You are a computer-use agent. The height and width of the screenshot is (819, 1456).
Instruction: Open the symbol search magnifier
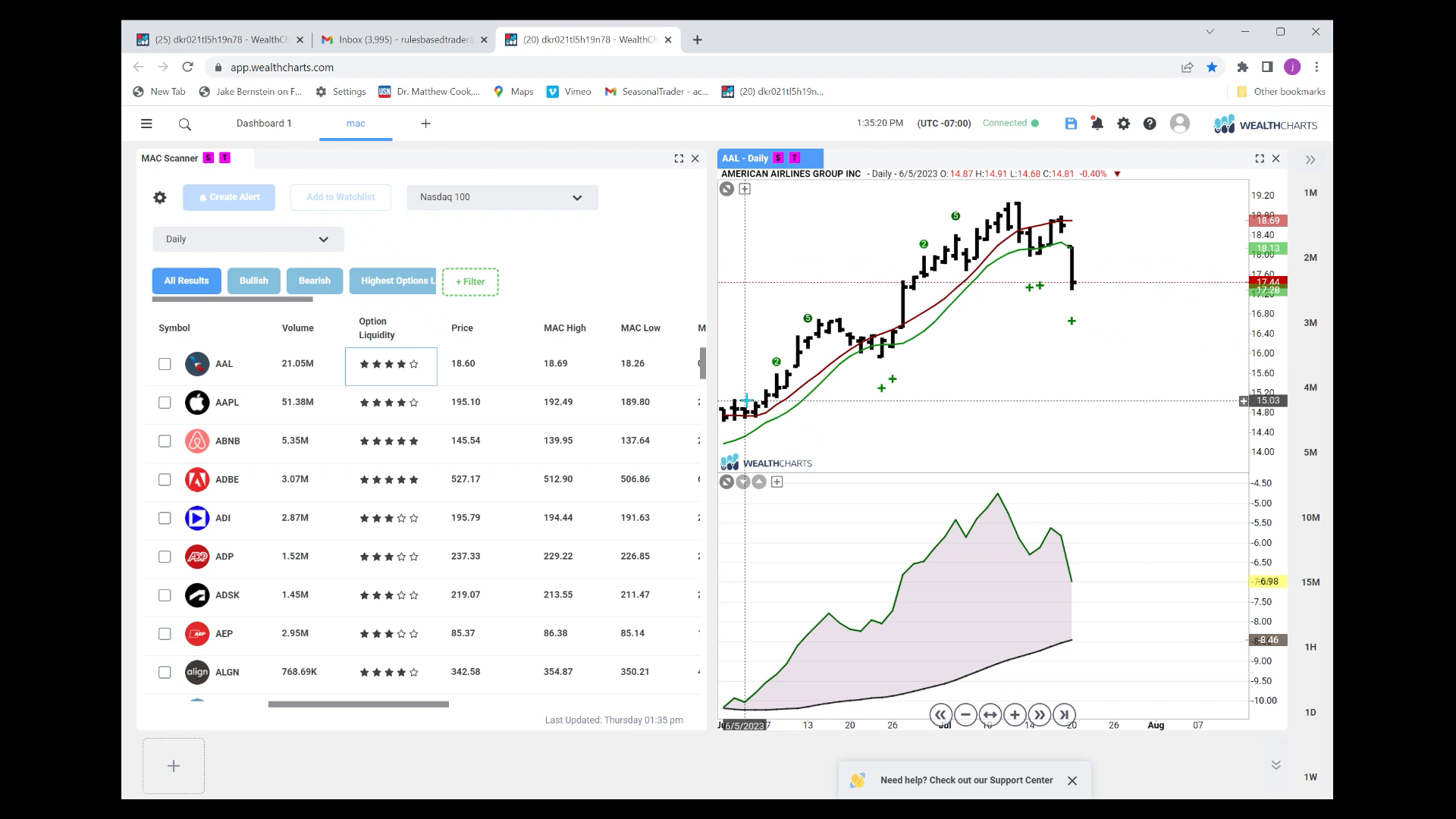click(184, 124)
